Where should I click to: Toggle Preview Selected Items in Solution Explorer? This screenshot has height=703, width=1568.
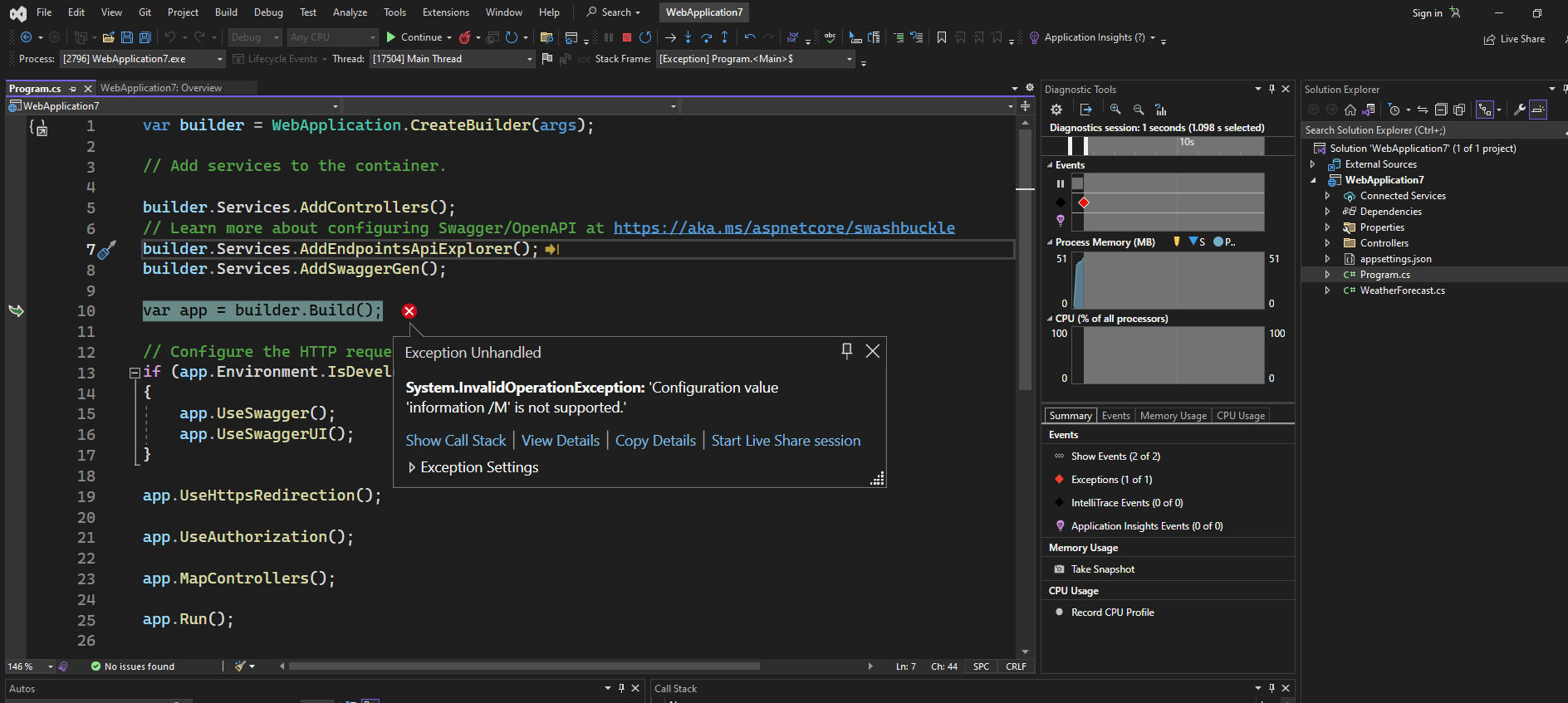(1538, 110)
